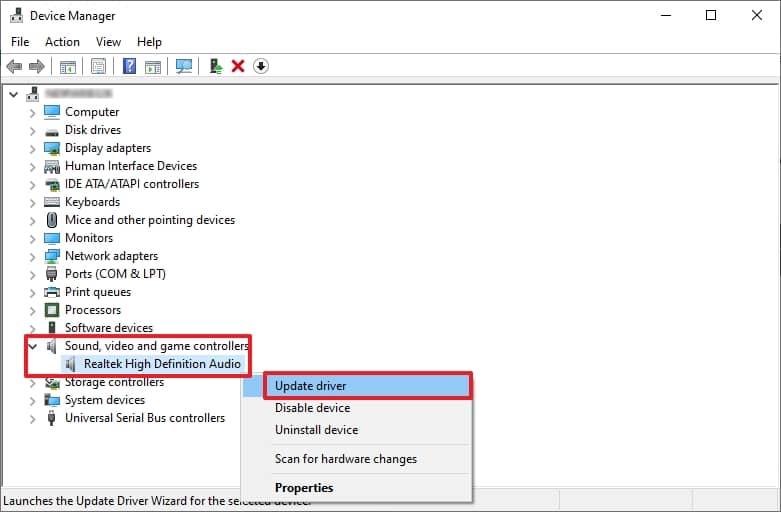Click the Device Manager title bar icon

(x=16, y=15)
